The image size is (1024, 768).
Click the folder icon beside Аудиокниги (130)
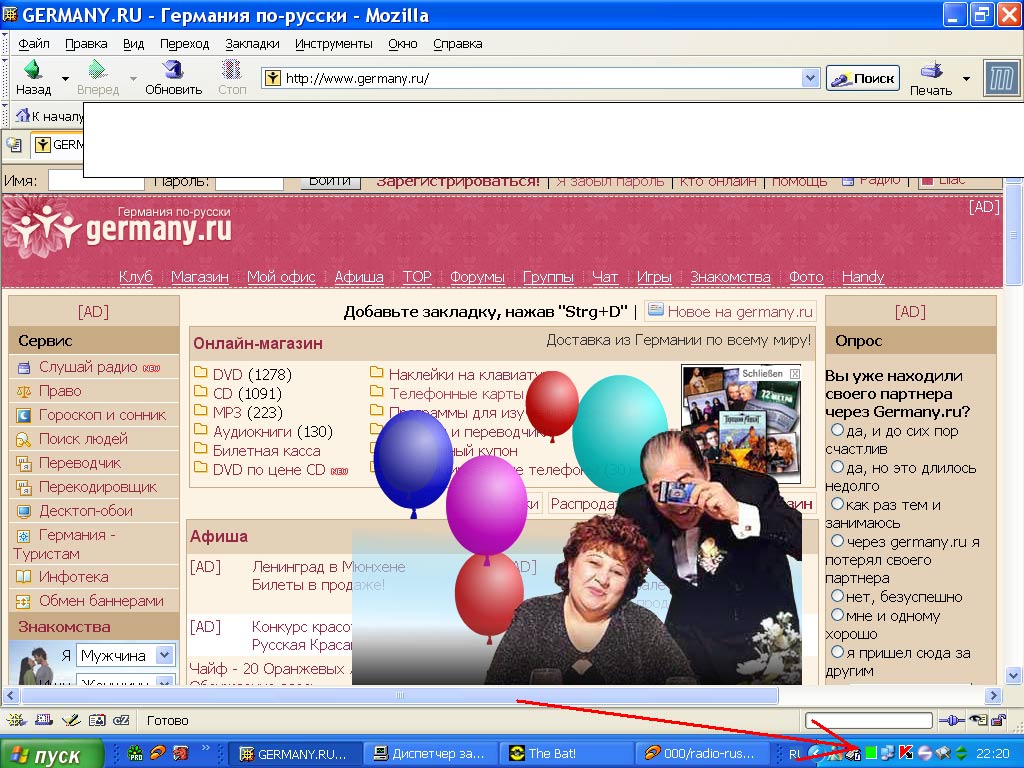click(x=200, y=430)
